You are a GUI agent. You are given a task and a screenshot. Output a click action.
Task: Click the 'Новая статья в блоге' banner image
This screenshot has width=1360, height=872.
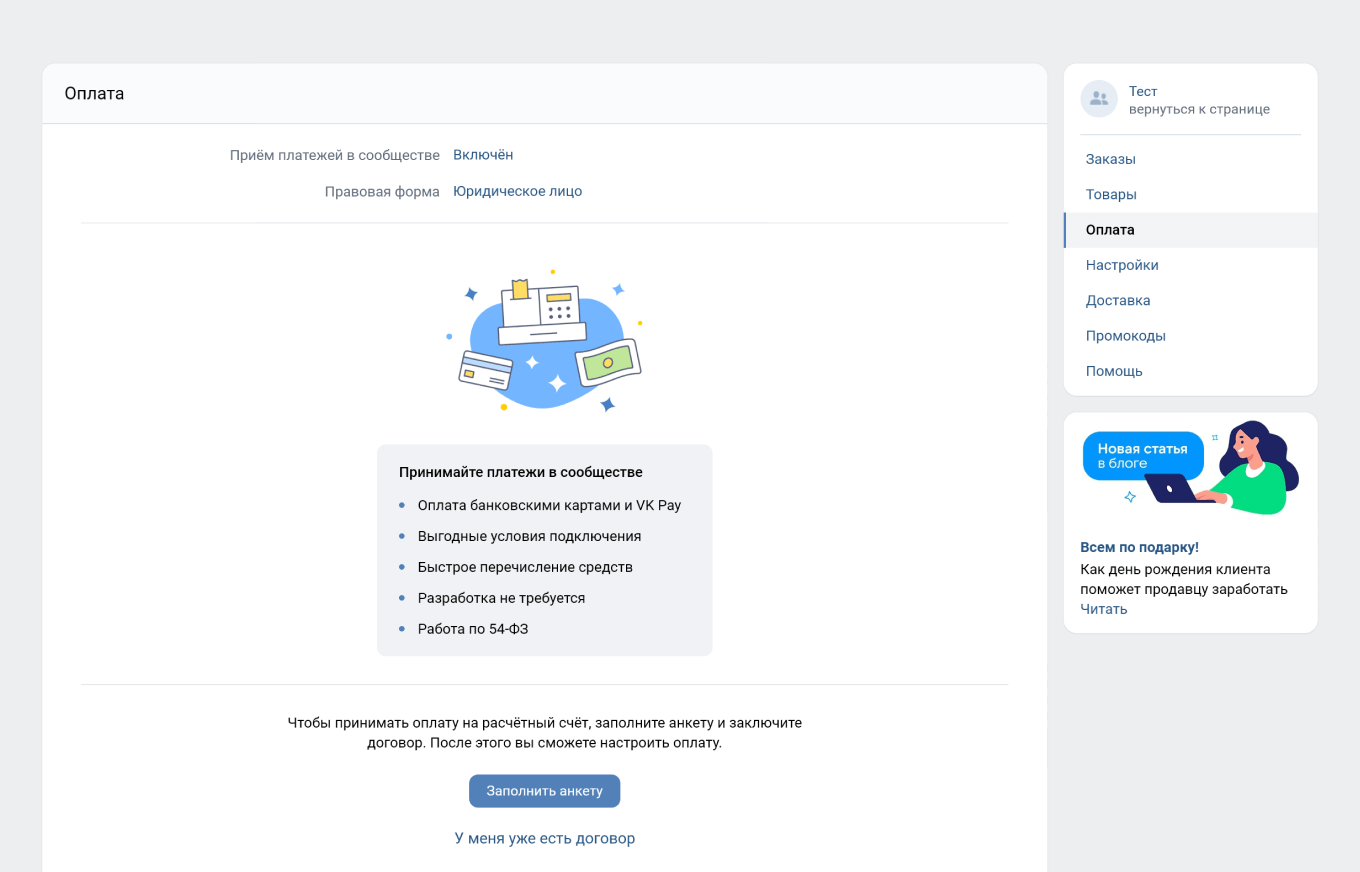pyautogui.click(x=1190, y=468)
